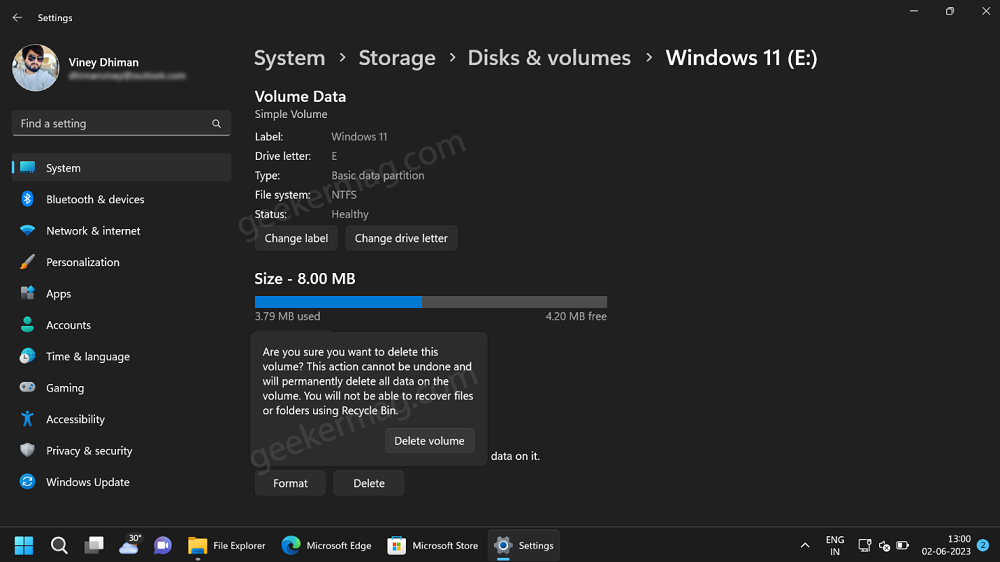
Task: Open the Apps settings page
Action: (121, 293)
